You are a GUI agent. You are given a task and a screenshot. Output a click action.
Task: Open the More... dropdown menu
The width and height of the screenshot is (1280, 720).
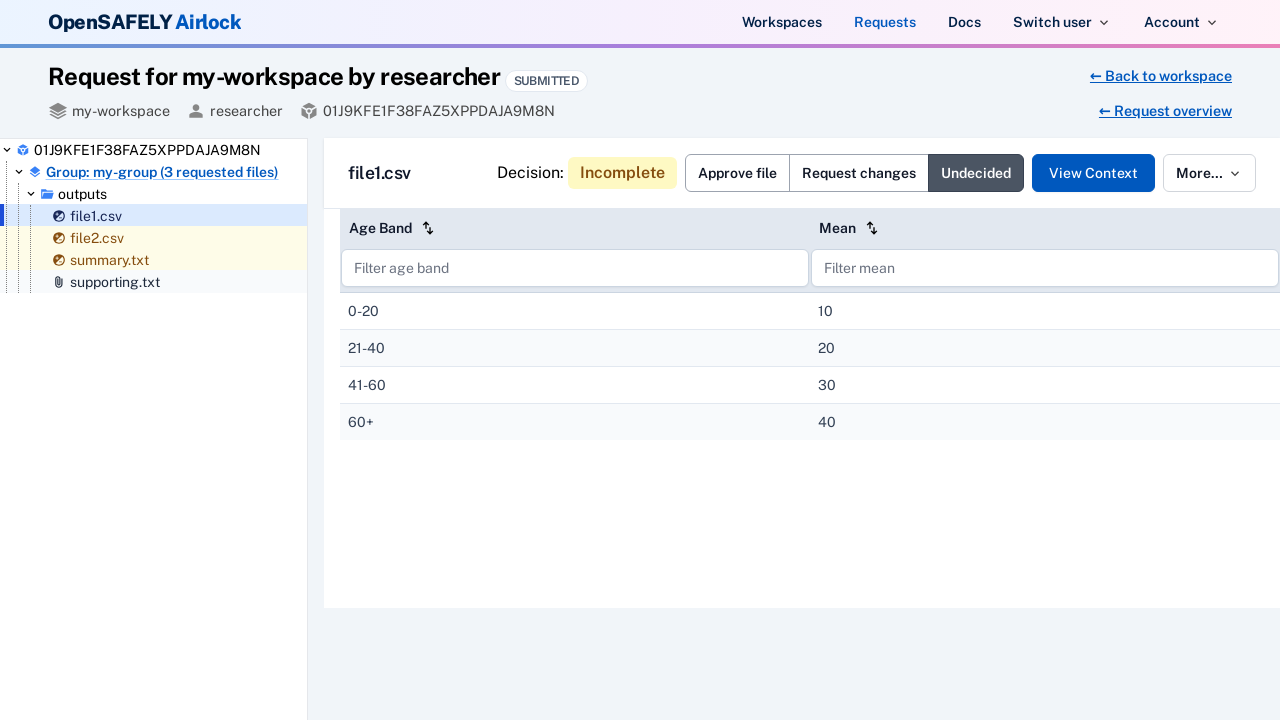point(1209,173)
